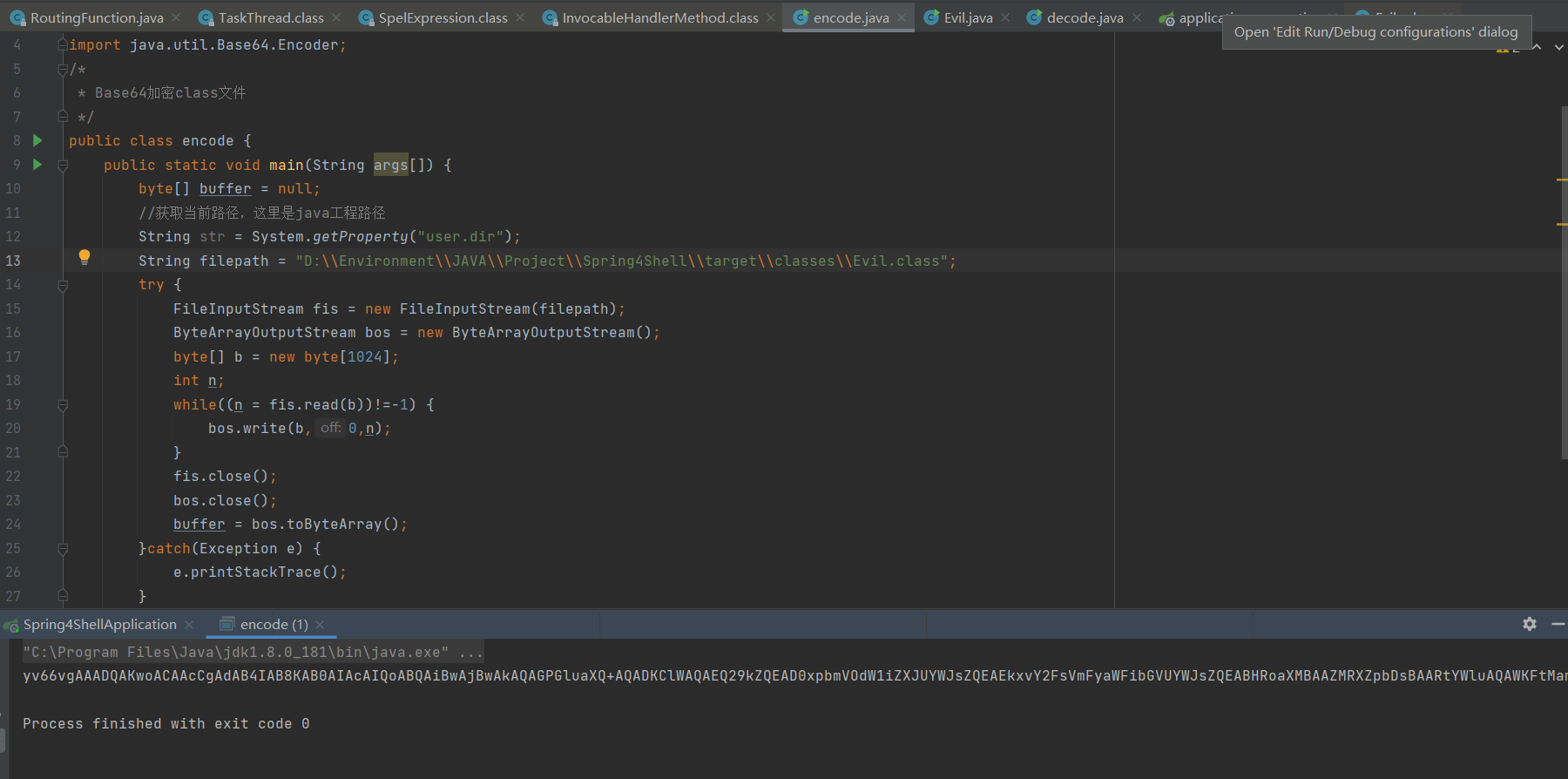Screen dimensions: 1568x779
Task: Close the Evil.java tab
Action: click(x=1005, y=17)
